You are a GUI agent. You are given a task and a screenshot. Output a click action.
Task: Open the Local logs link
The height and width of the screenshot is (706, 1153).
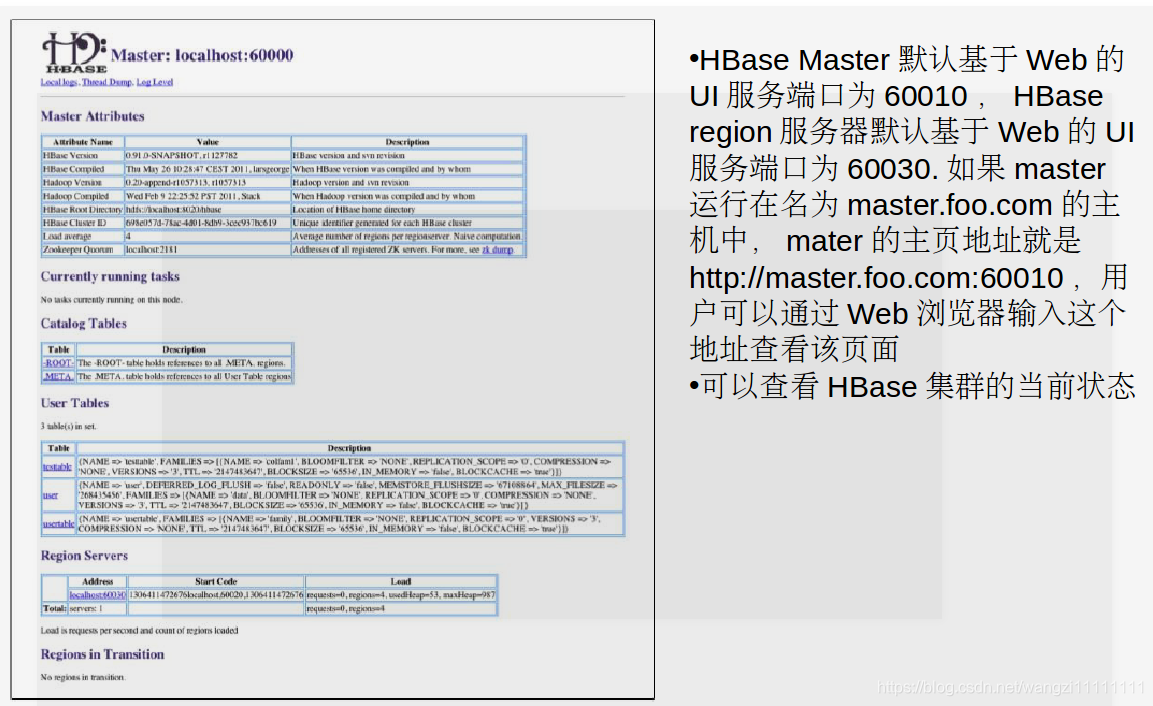(x=59, y=82)
